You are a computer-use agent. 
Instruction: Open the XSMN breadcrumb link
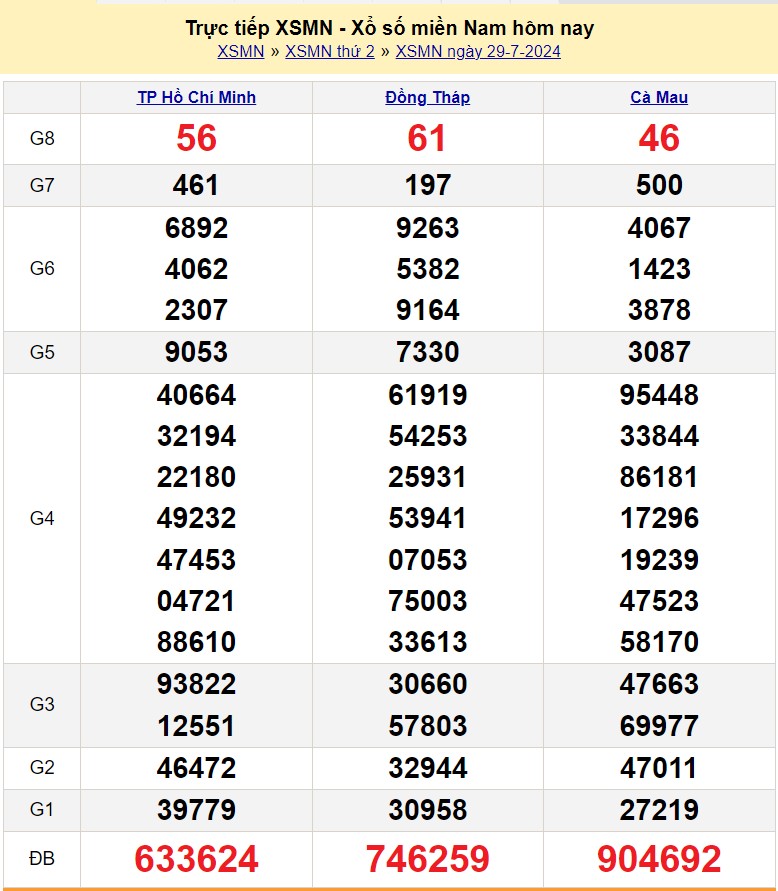[x=240, y=52]
